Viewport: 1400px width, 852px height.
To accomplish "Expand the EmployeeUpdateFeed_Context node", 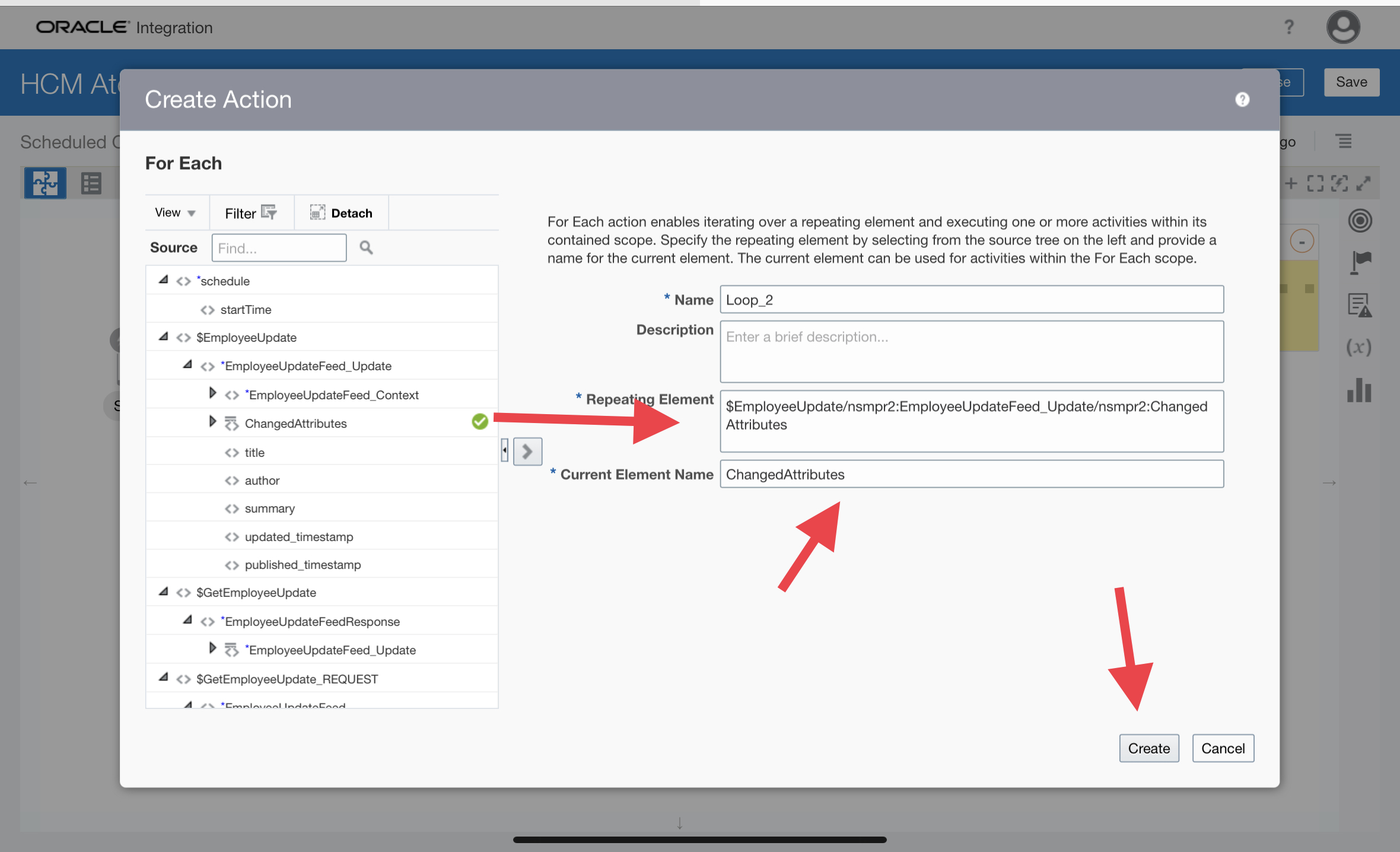I will [212, 393].
